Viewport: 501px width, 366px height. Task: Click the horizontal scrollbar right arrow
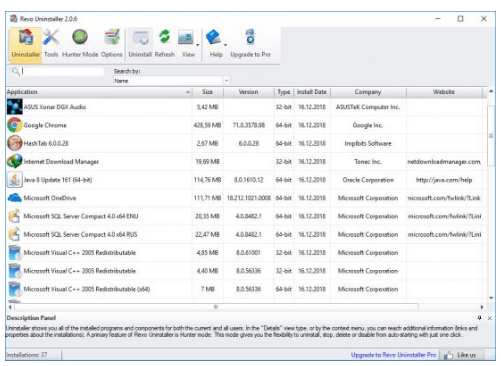482,307
